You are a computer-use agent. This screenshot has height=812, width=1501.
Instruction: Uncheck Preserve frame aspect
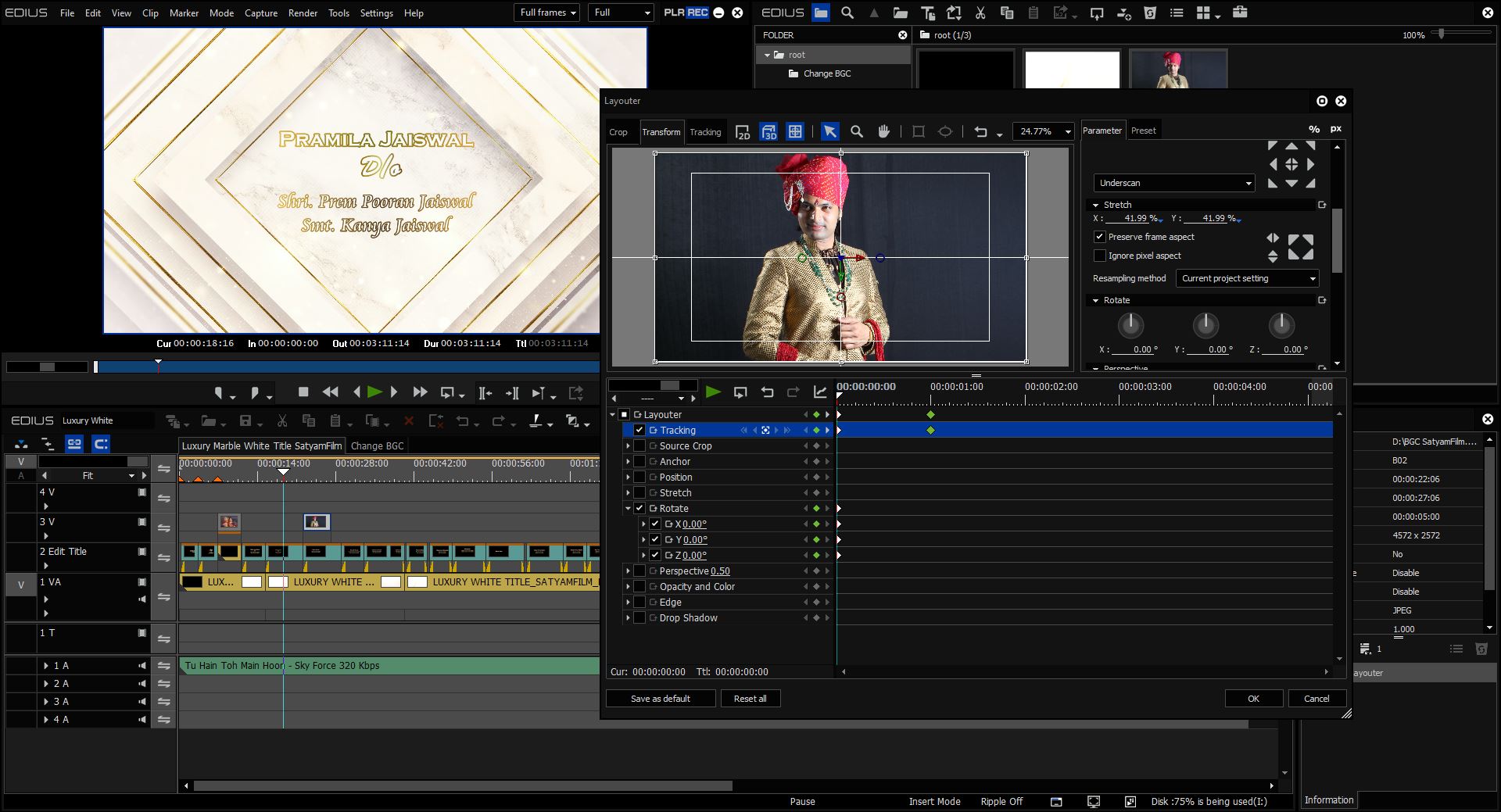[x=1100, y=237]
